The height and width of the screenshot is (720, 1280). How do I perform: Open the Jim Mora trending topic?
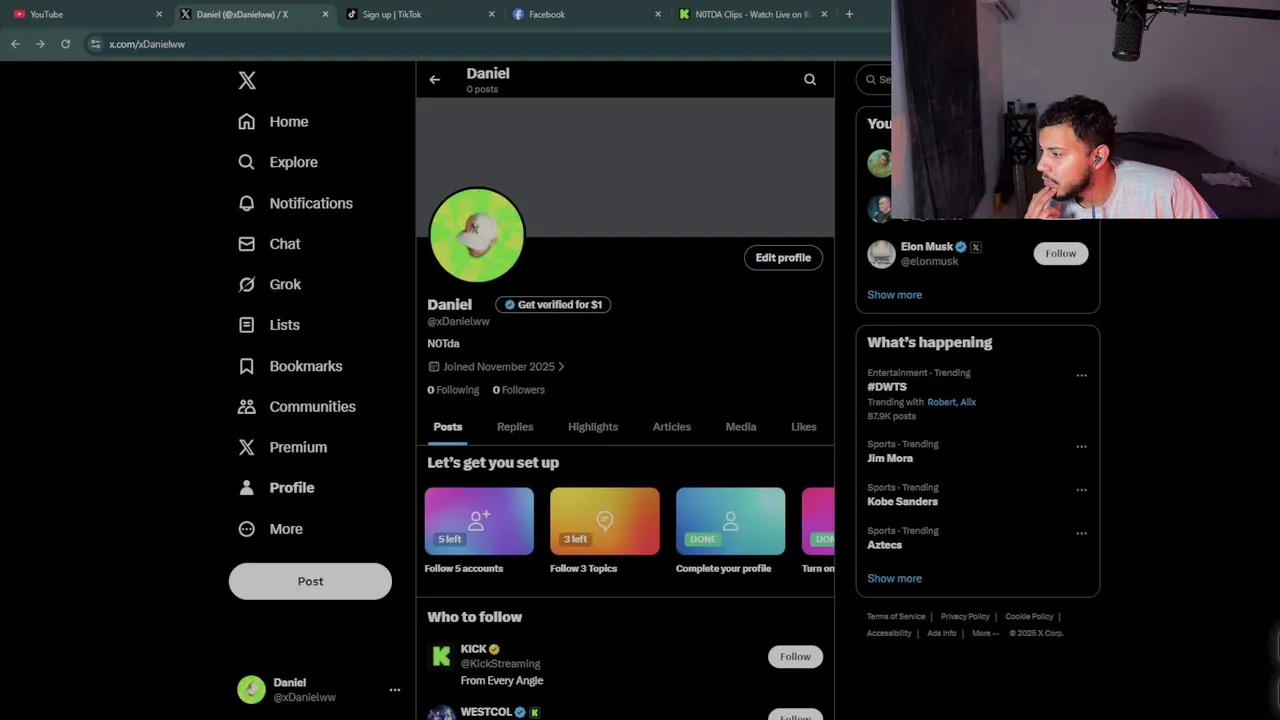[x=890, y=458]
